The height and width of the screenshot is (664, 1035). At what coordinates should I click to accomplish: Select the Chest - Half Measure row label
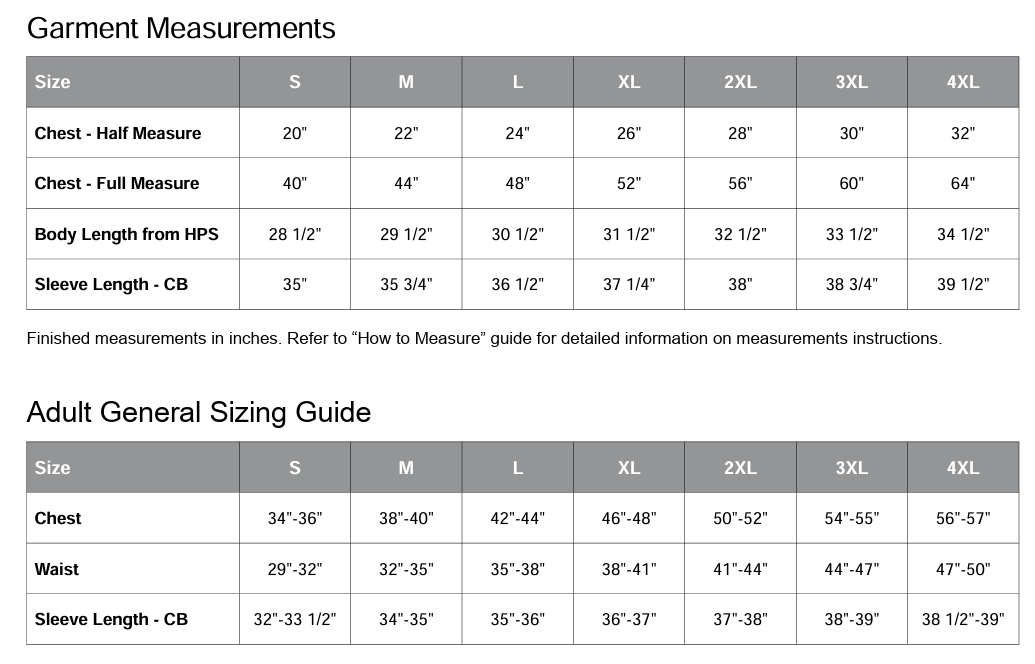pos(118,133)
